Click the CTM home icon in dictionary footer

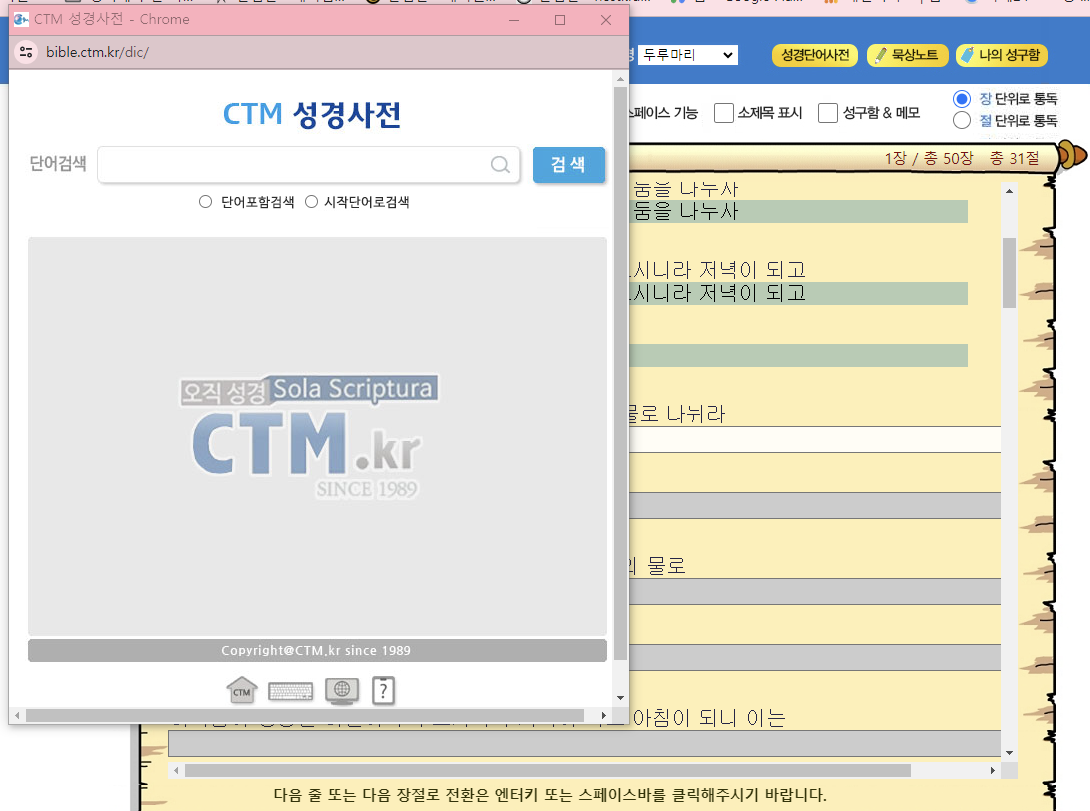(x=242, y=690)
